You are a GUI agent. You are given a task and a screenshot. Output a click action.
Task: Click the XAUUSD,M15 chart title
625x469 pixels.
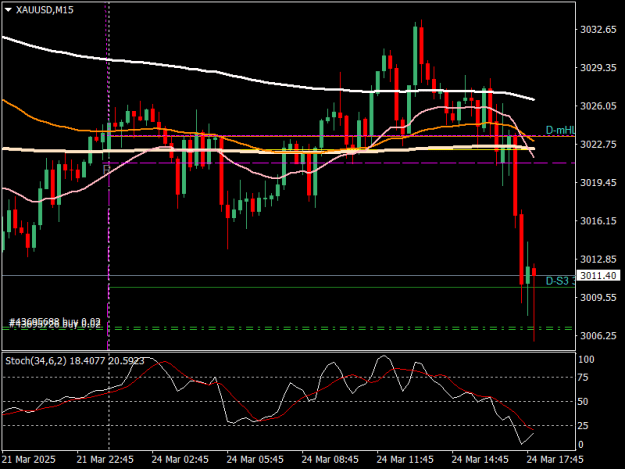[45, 10]
